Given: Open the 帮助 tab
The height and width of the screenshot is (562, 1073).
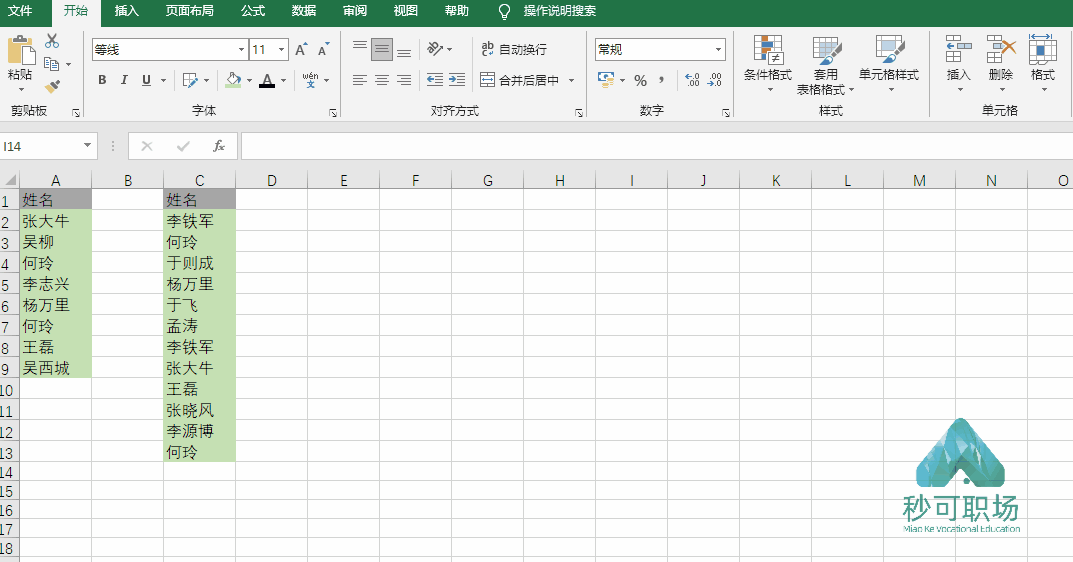Looking at the screenshot, I should [457, 11].
